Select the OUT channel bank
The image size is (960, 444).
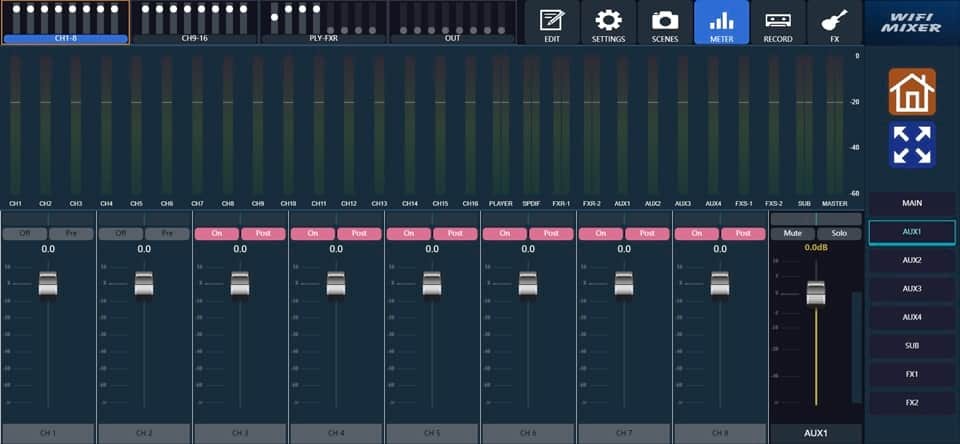click(452, 23)
